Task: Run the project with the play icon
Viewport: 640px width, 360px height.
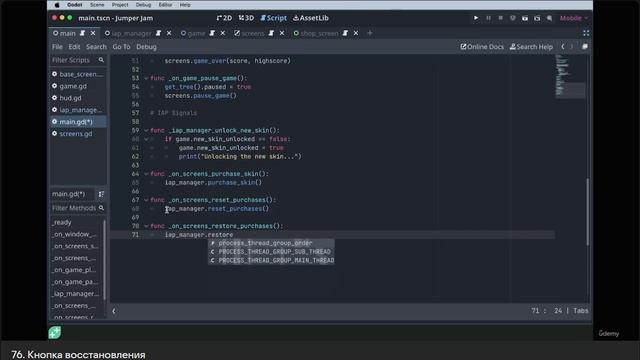Action: pos(476,18)
